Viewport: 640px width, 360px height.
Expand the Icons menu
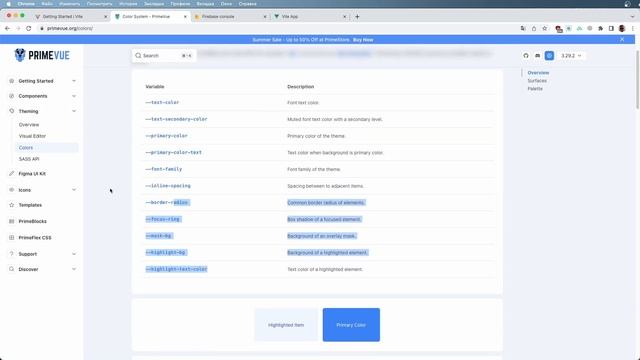click(x=42, y=190)
